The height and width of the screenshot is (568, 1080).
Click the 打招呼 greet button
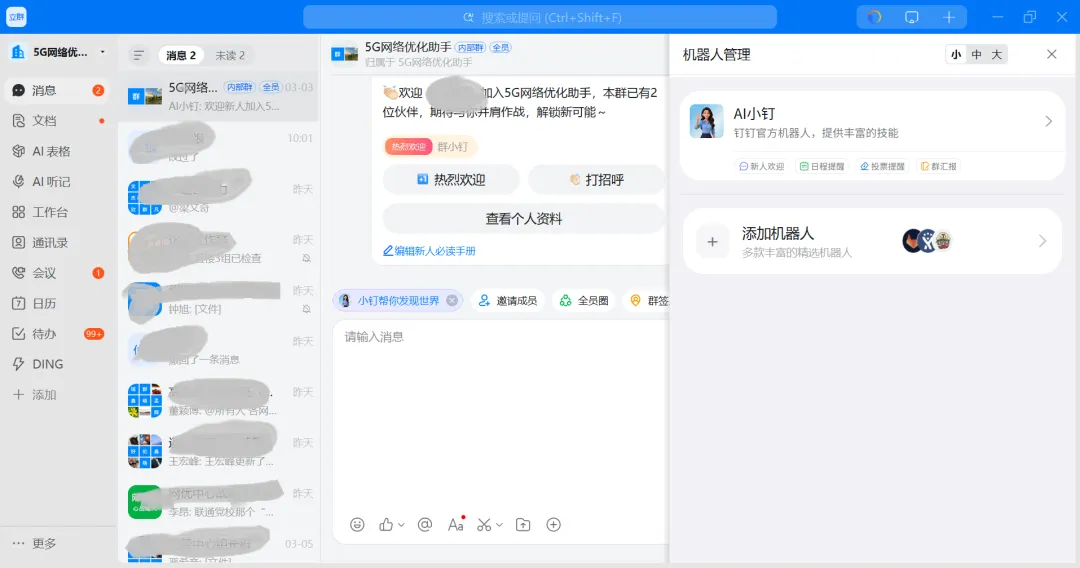click(596, 180)
